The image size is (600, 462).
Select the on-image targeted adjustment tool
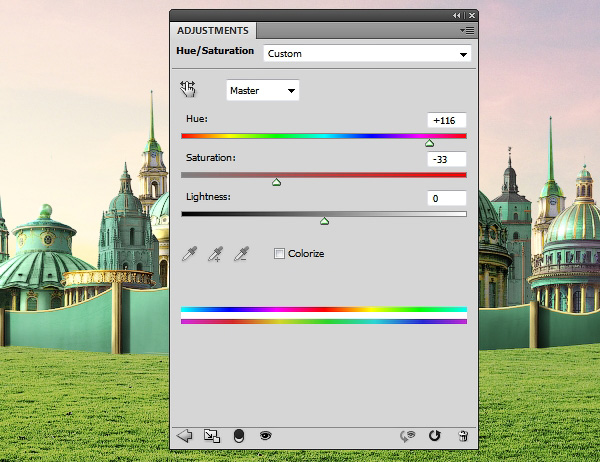point(189,89)
